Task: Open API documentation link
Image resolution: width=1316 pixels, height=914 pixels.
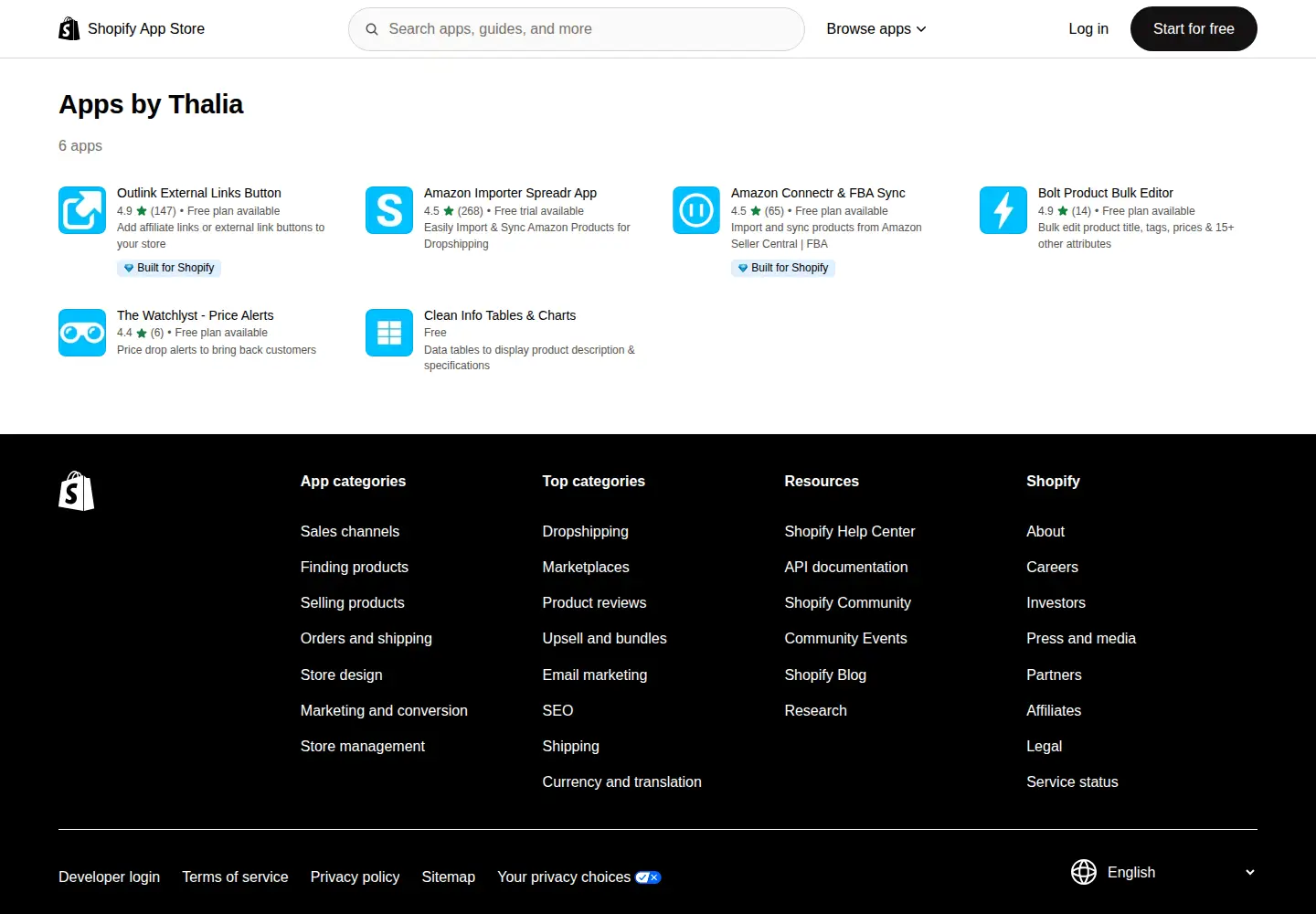Action: [846, 567]
